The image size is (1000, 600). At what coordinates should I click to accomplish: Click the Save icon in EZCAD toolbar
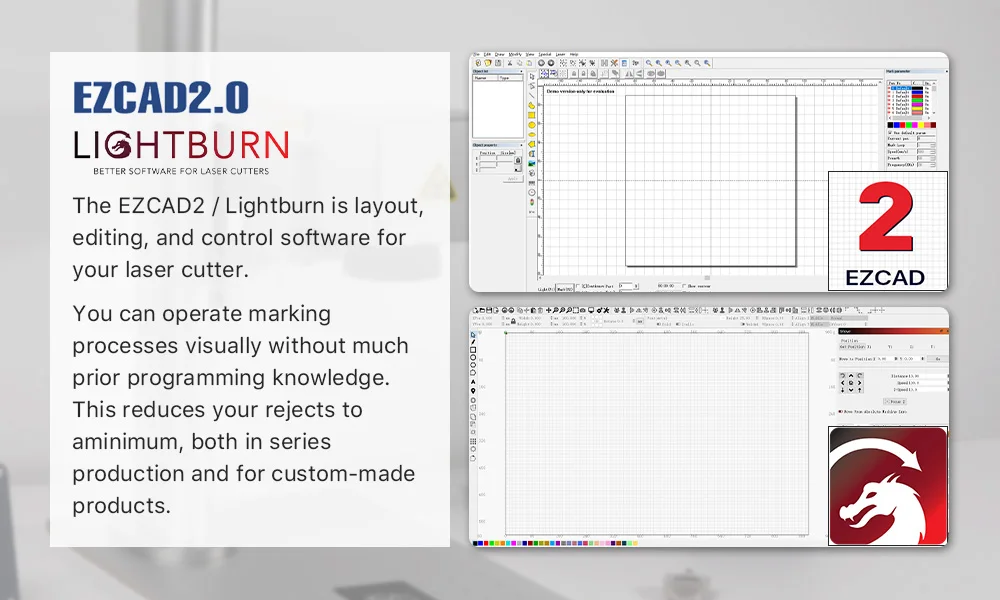click(x=498, y=63)
